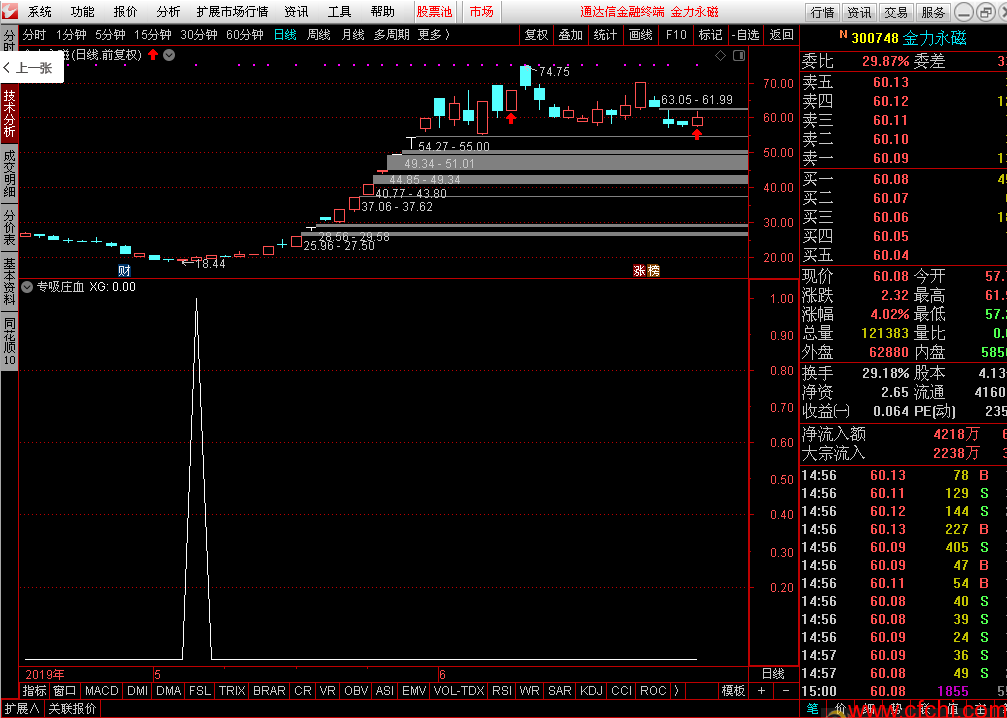Screen dimensions: 1007x718
Task: Open the 功能 menu
Action: 82,12
